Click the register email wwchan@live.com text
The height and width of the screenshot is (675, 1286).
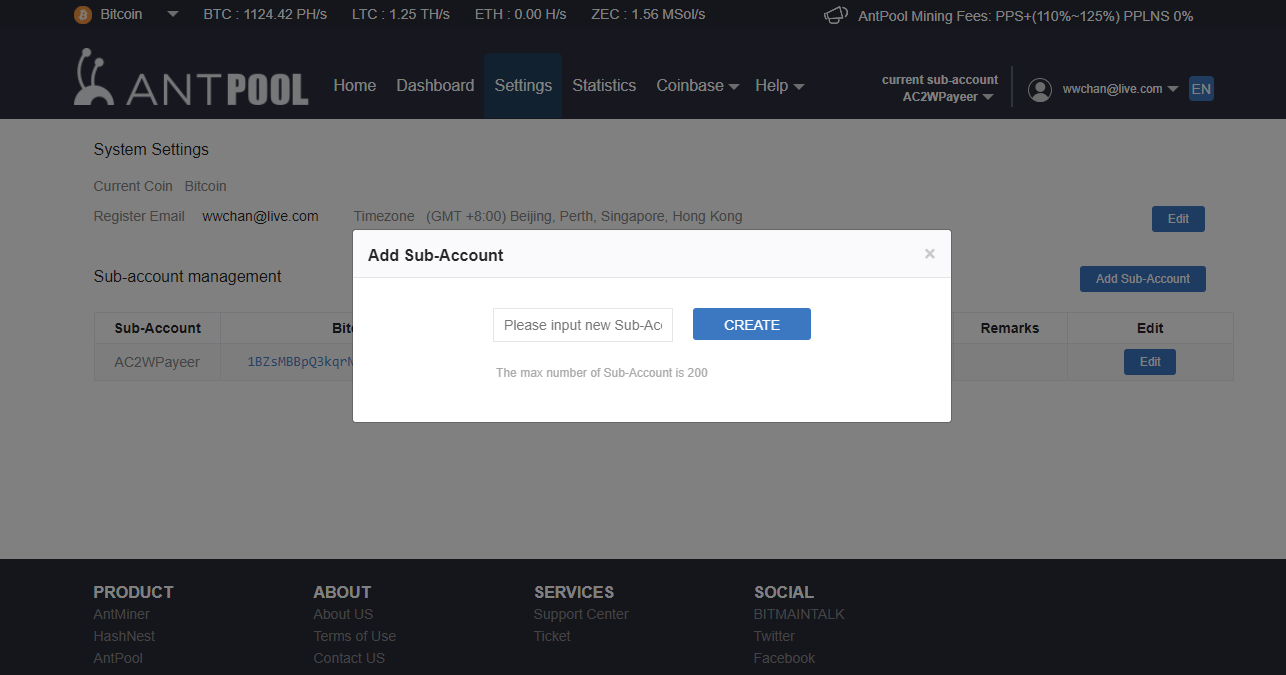pos(260,216)
